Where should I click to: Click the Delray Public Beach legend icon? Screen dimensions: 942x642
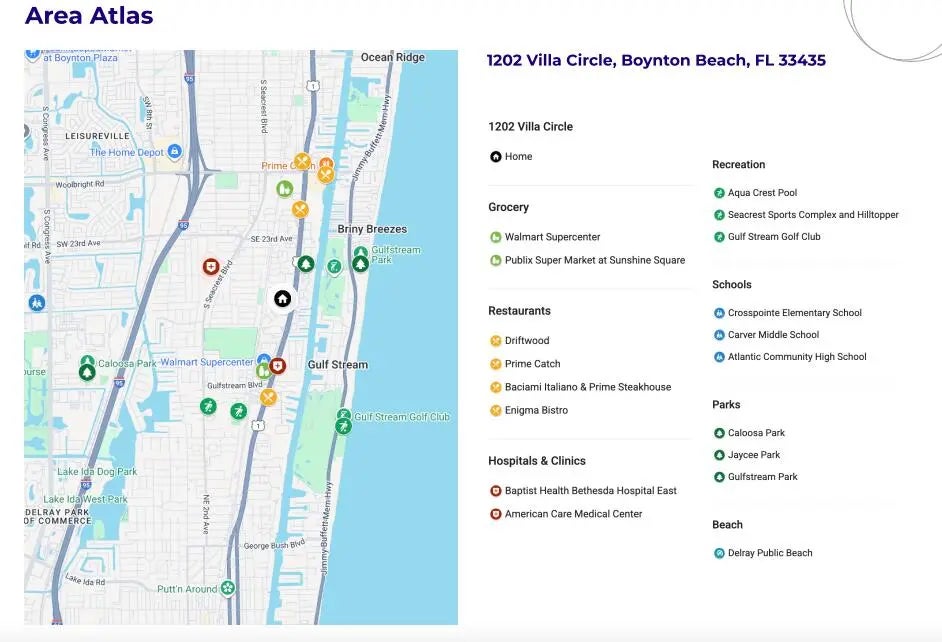(719, 553)
